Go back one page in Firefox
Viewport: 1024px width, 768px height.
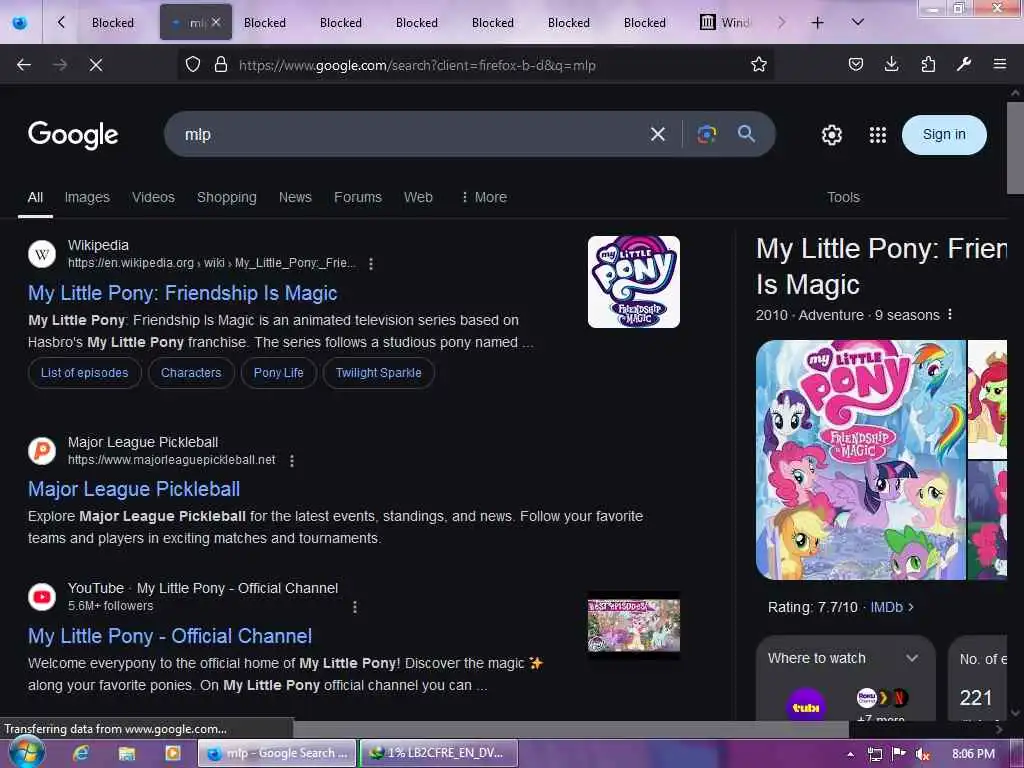(x=24, y=65)
